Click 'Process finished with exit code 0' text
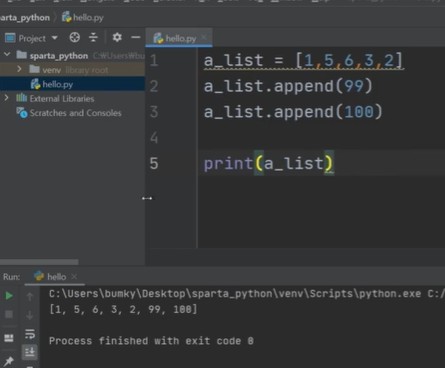This screenshot has width=445, height=368. click(151, 341)
